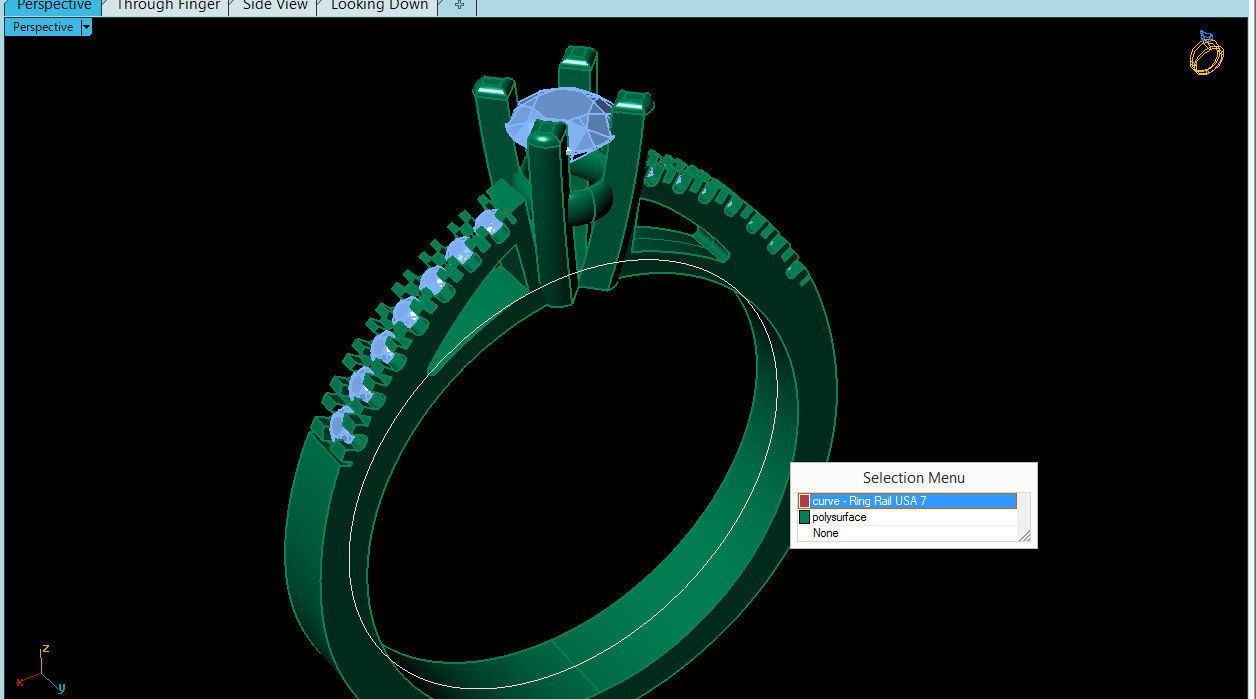This screenshot has width=1256, height=699.
Task: Add a new viewport tab with plus
Action: coord(459,6)
